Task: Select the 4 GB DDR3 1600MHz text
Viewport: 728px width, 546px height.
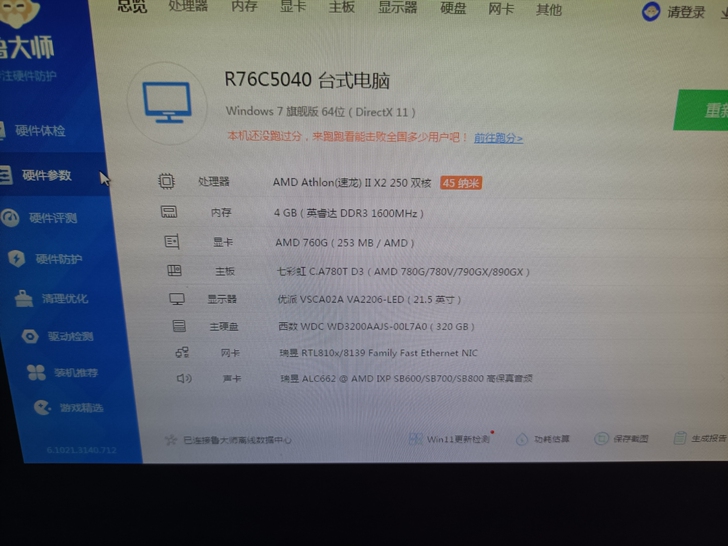Action: pos(349,213)
